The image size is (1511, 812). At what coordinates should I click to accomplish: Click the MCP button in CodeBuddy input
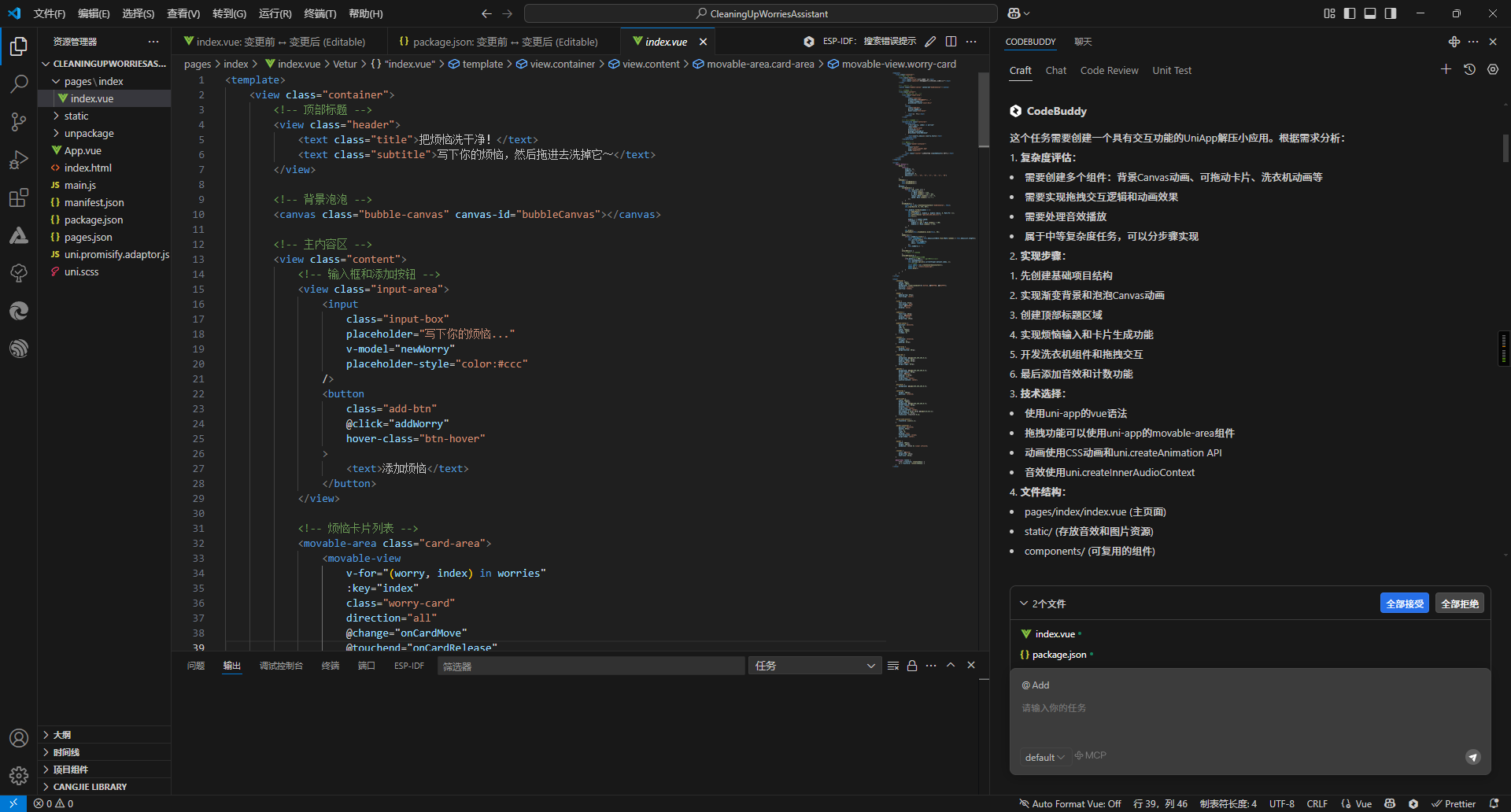[x=1091, y=755]
